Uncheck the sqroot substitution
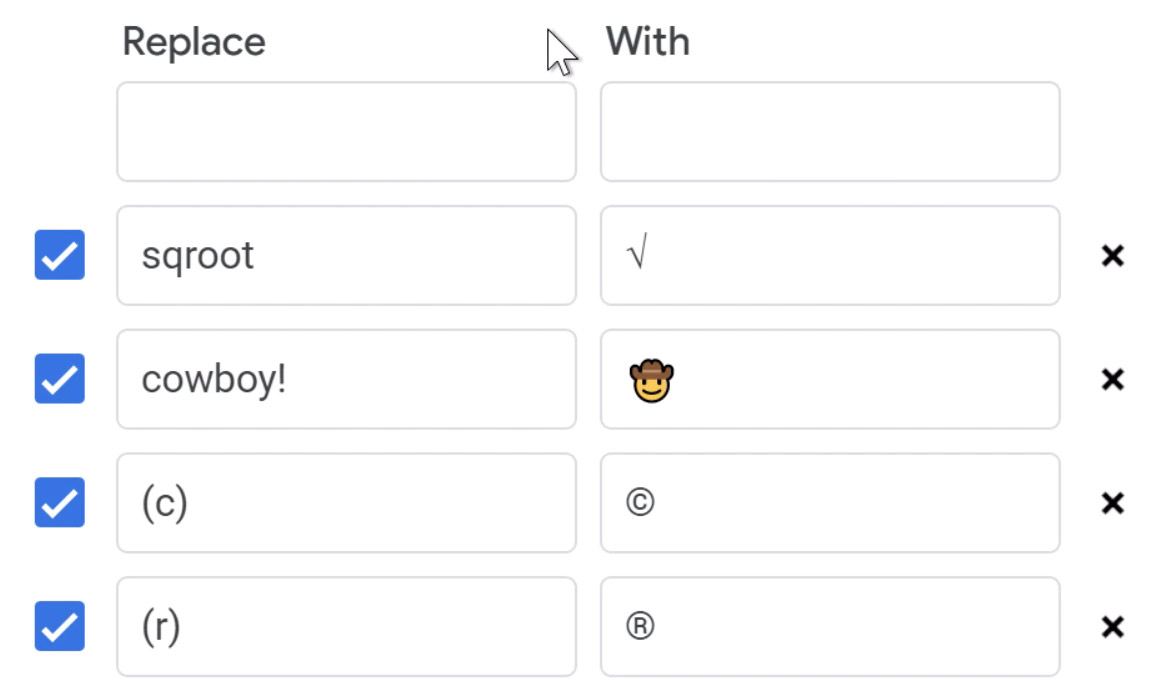The width and height of the screenshot is (1164, 689). [59, 256]
